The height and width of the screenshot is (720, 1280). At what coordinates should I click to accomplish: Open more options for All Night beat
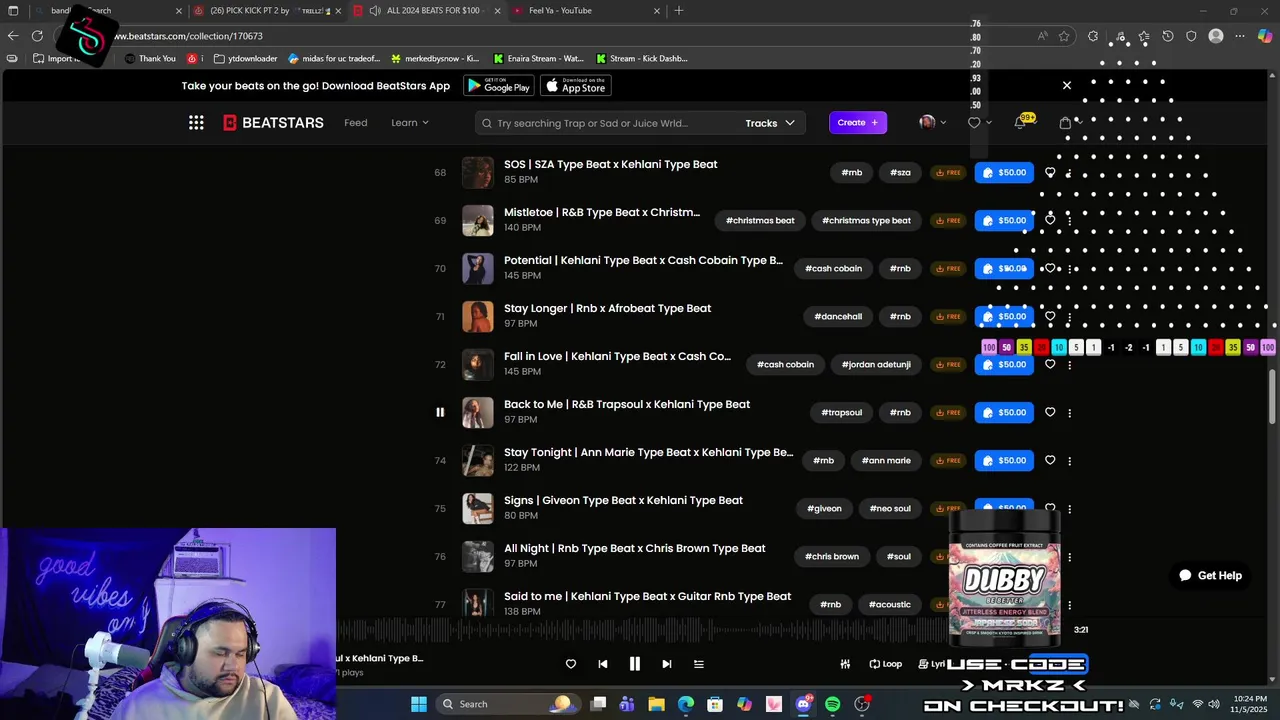tap(1069, 557)
